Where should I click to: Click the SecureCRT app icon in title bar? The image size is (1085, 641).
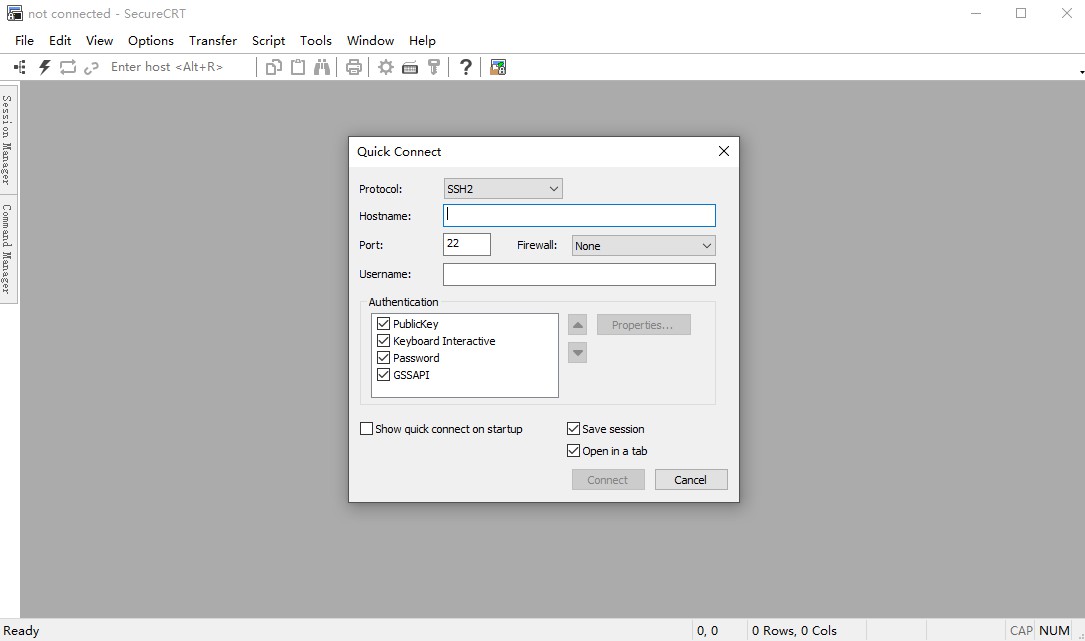coord(15,13)
